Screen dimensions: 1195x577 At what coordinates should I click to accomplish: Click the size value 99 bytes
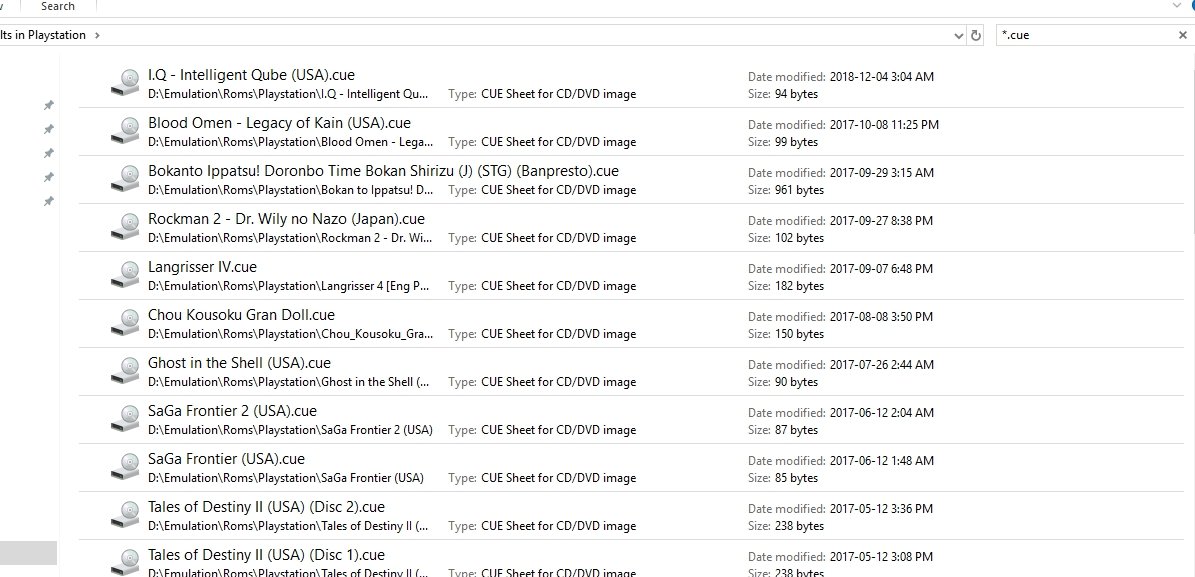pyautogui.click(x=796, y=143)
